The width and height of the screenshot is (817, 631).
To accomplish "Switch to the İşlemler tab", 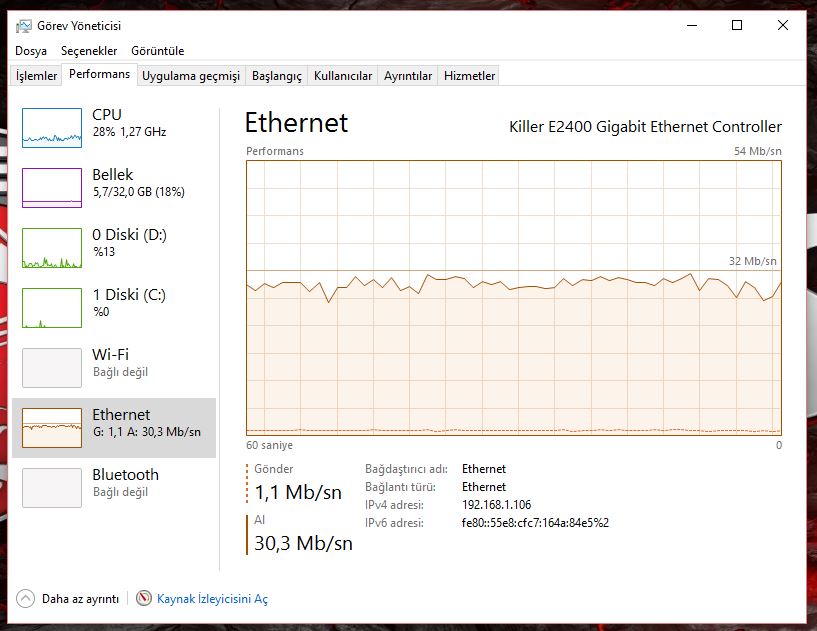I will (36, 76).
